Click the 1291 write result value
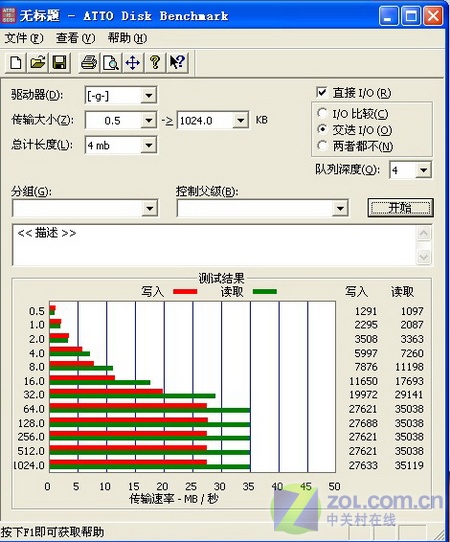The height and width of the screenshot is (542, 450). (x=366, y=311)
